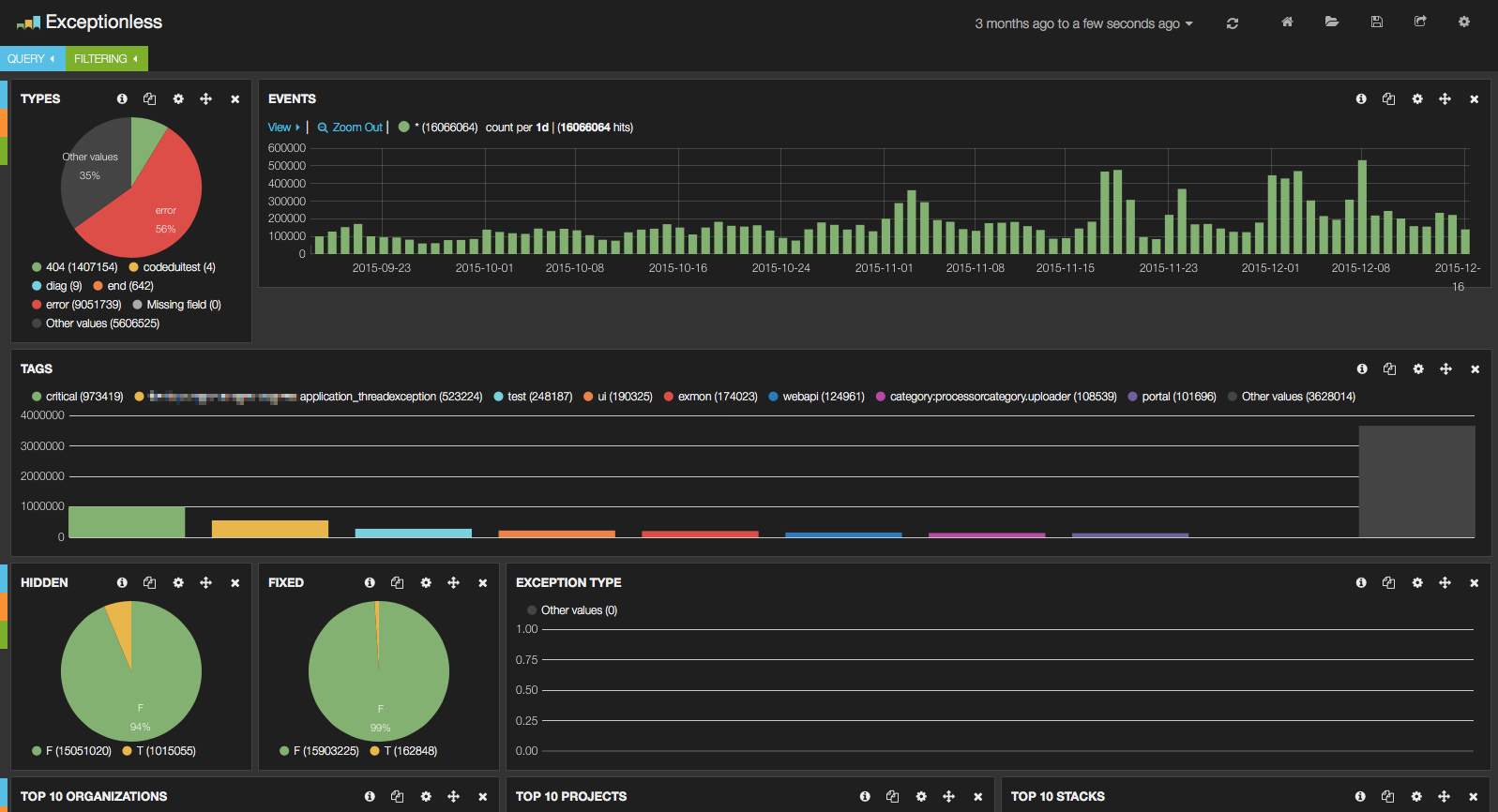This screenshot has width=1498, height=812.
Task: Click the save dashboard floppy icon
Action: (x=1376, y=22)
